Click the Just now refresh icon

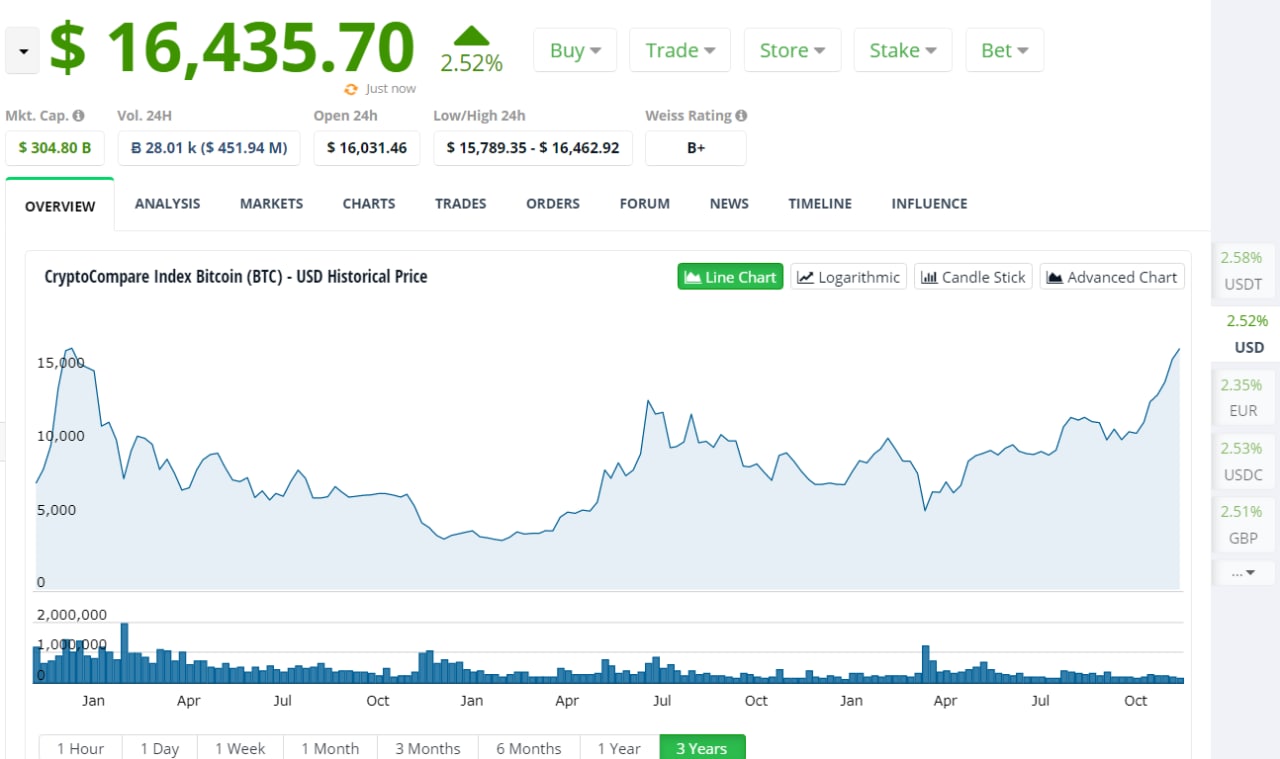coord(351,89)
